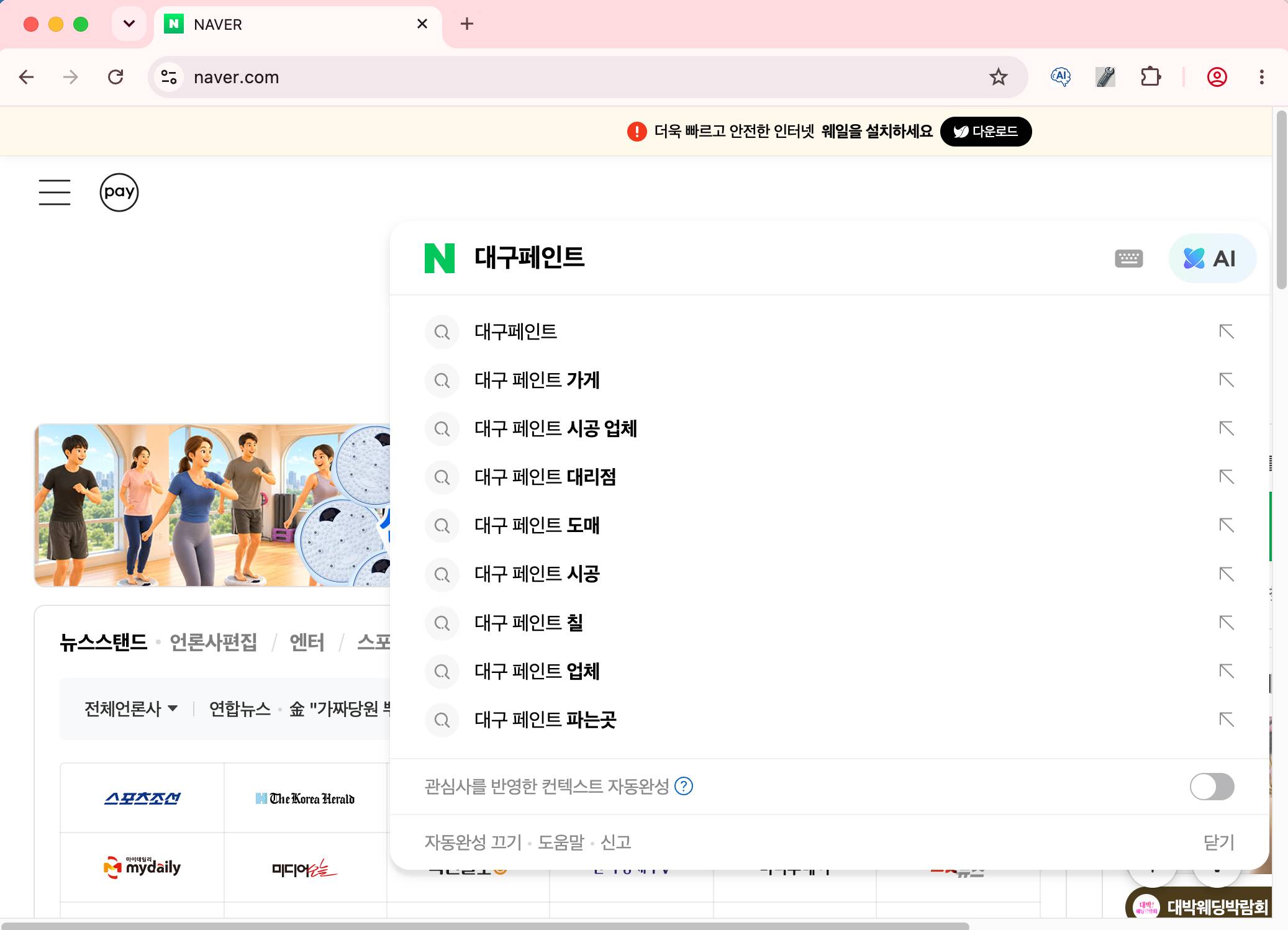Open the 미디어오늘 publisher logo

pos(305,869)
